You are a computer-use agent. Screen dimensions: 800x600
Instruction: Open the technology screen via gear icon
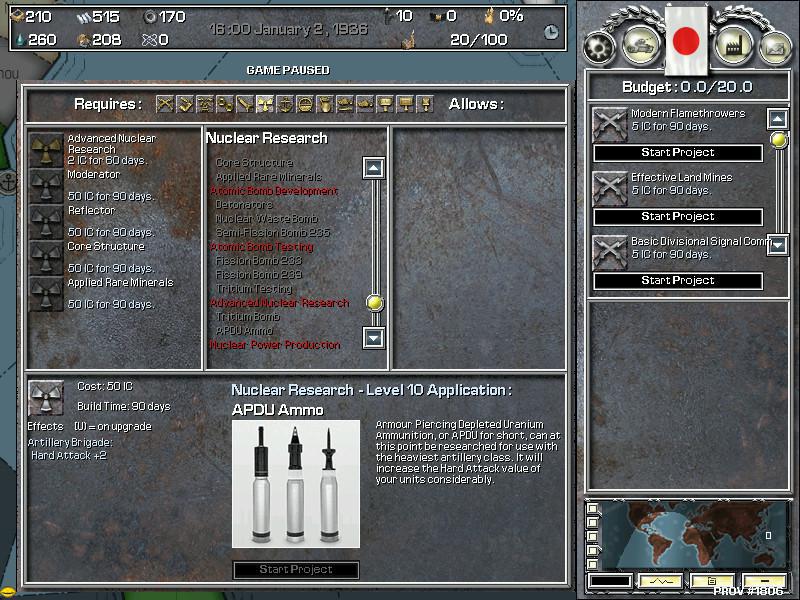pyautogui.click(x=600, y=46)
